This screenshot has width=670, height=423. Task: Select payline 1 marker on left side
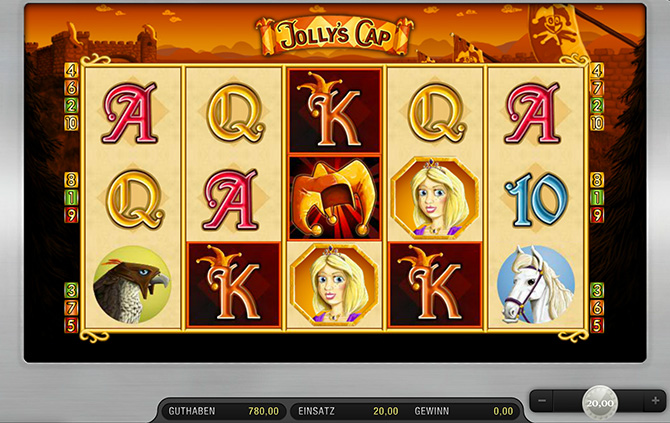tap(71, 197)
